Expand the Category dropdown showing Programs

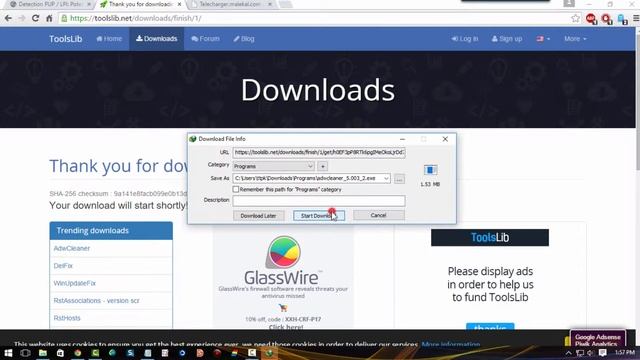(x=273, y=166)
